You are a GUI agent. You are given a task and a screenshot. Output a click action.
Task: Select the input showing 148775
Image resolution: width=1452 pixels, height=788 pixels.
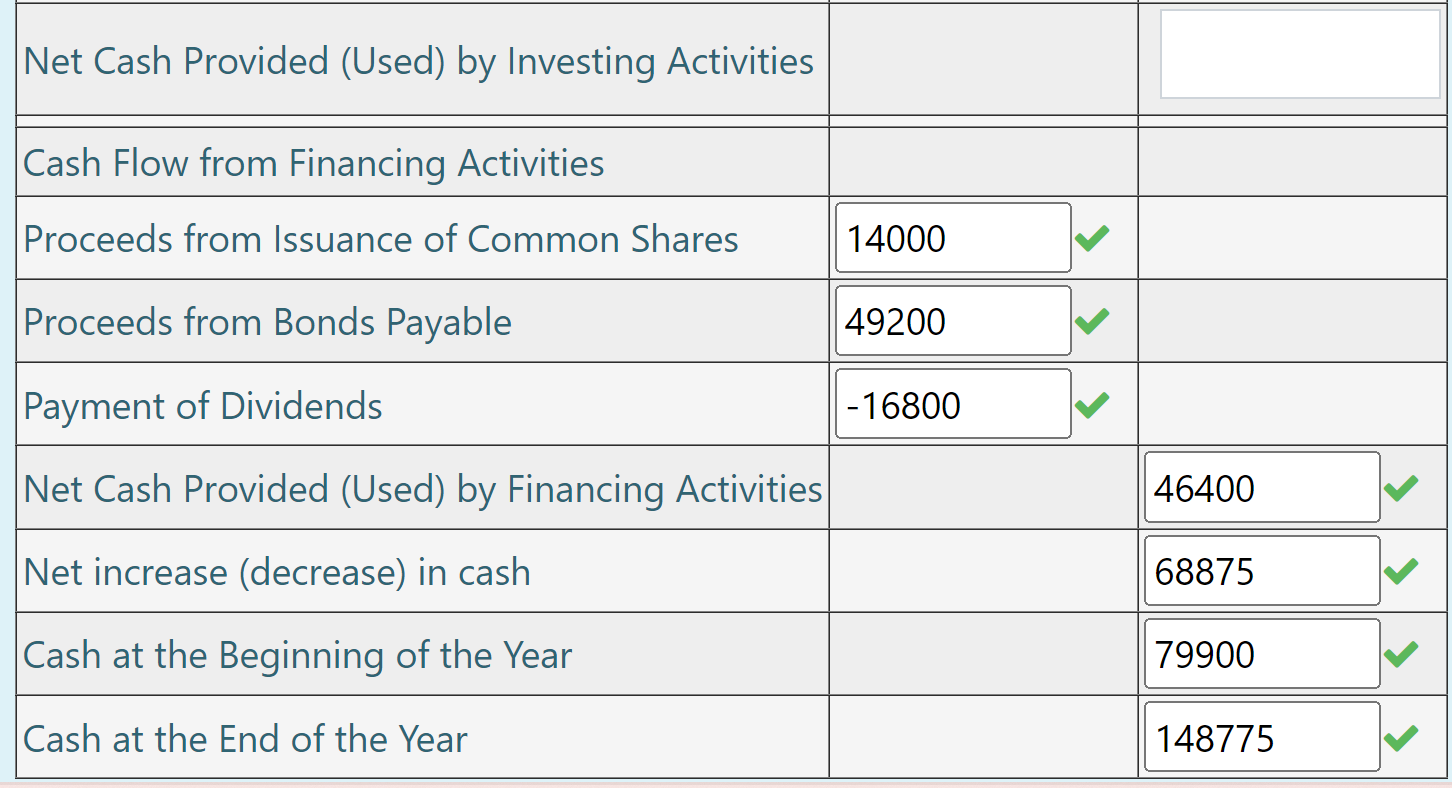[1261, 737]
